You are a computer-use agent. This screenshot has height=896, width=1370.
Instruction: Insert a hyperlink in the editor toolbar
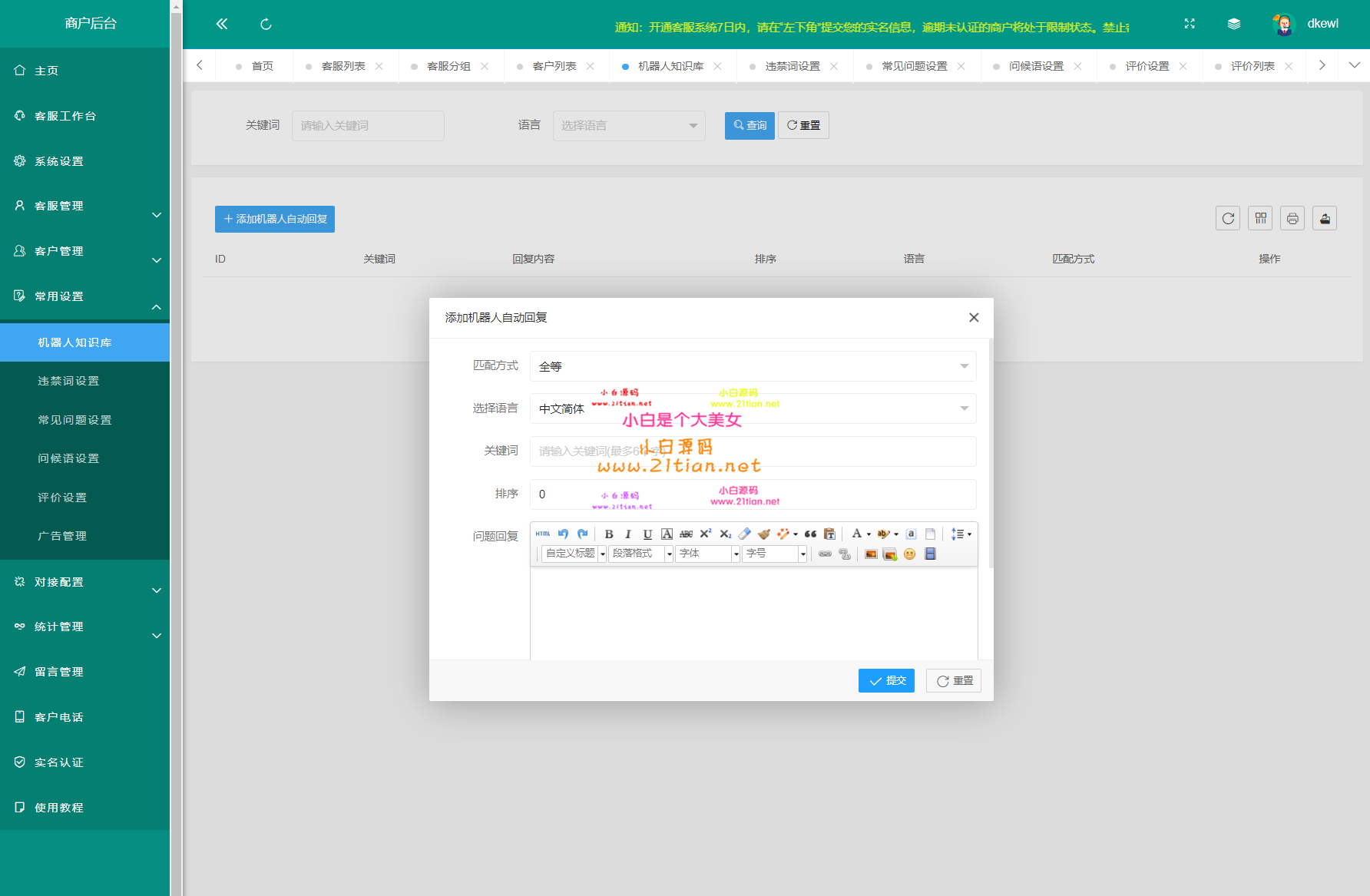(825, 554)
